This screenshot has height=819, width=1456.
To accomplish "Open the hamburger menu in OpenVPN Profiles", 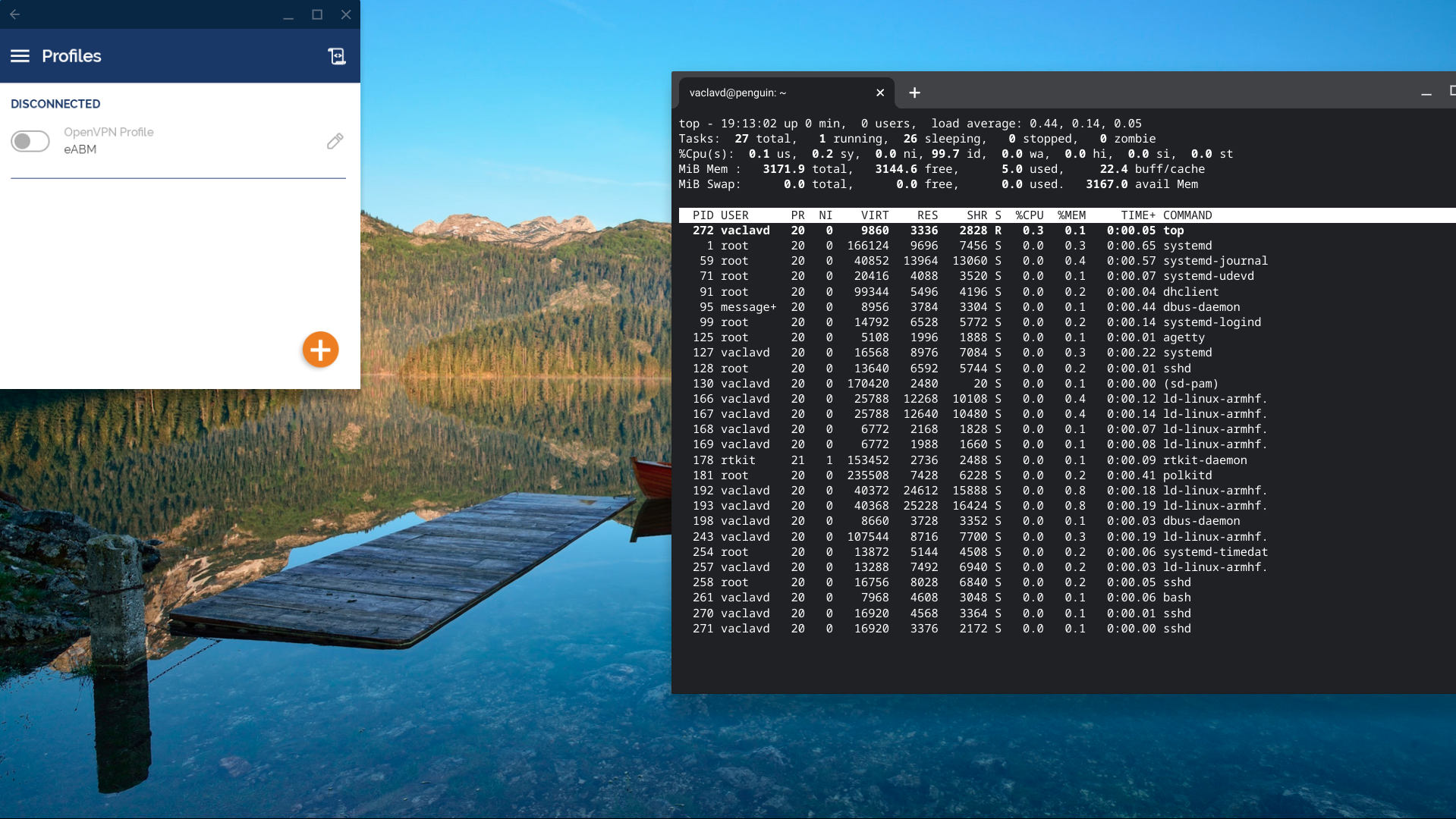I will 20,56.
